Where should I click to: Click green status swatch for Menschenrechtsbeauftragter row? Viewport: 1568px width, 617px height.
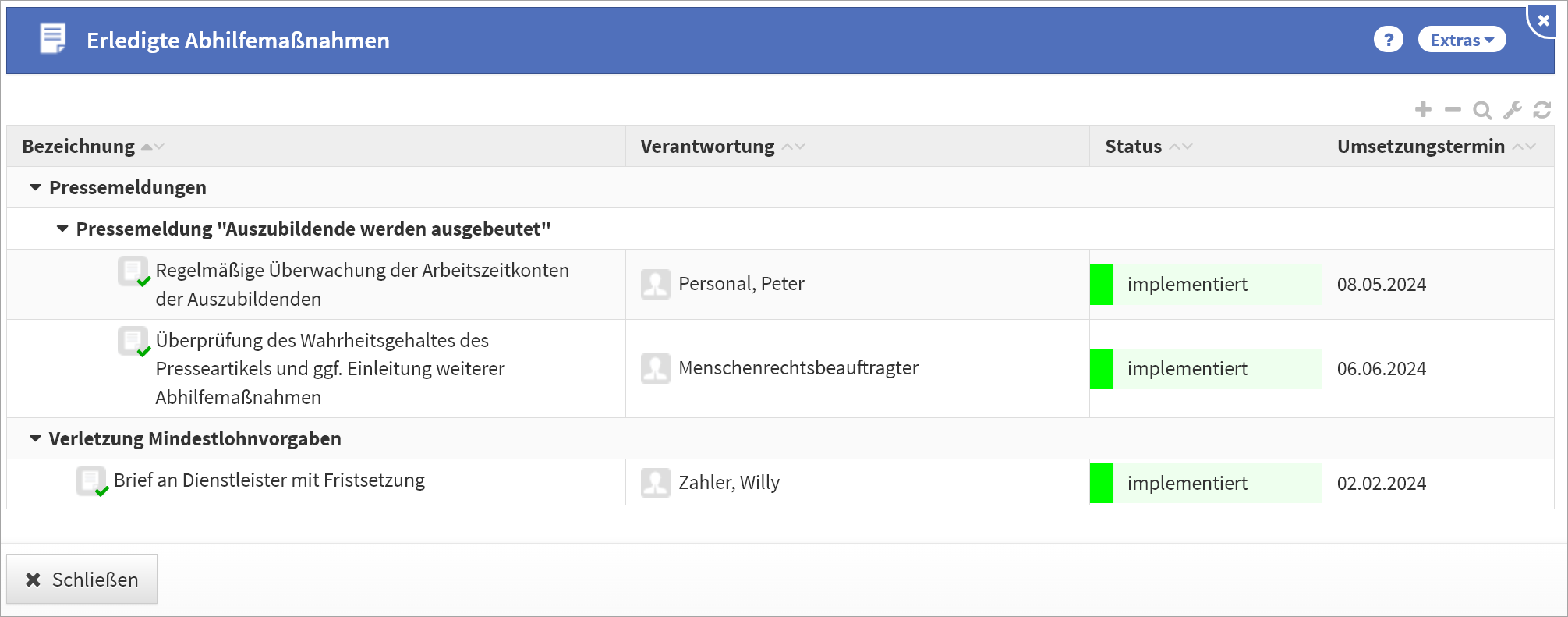click(x=1101, y=369)
